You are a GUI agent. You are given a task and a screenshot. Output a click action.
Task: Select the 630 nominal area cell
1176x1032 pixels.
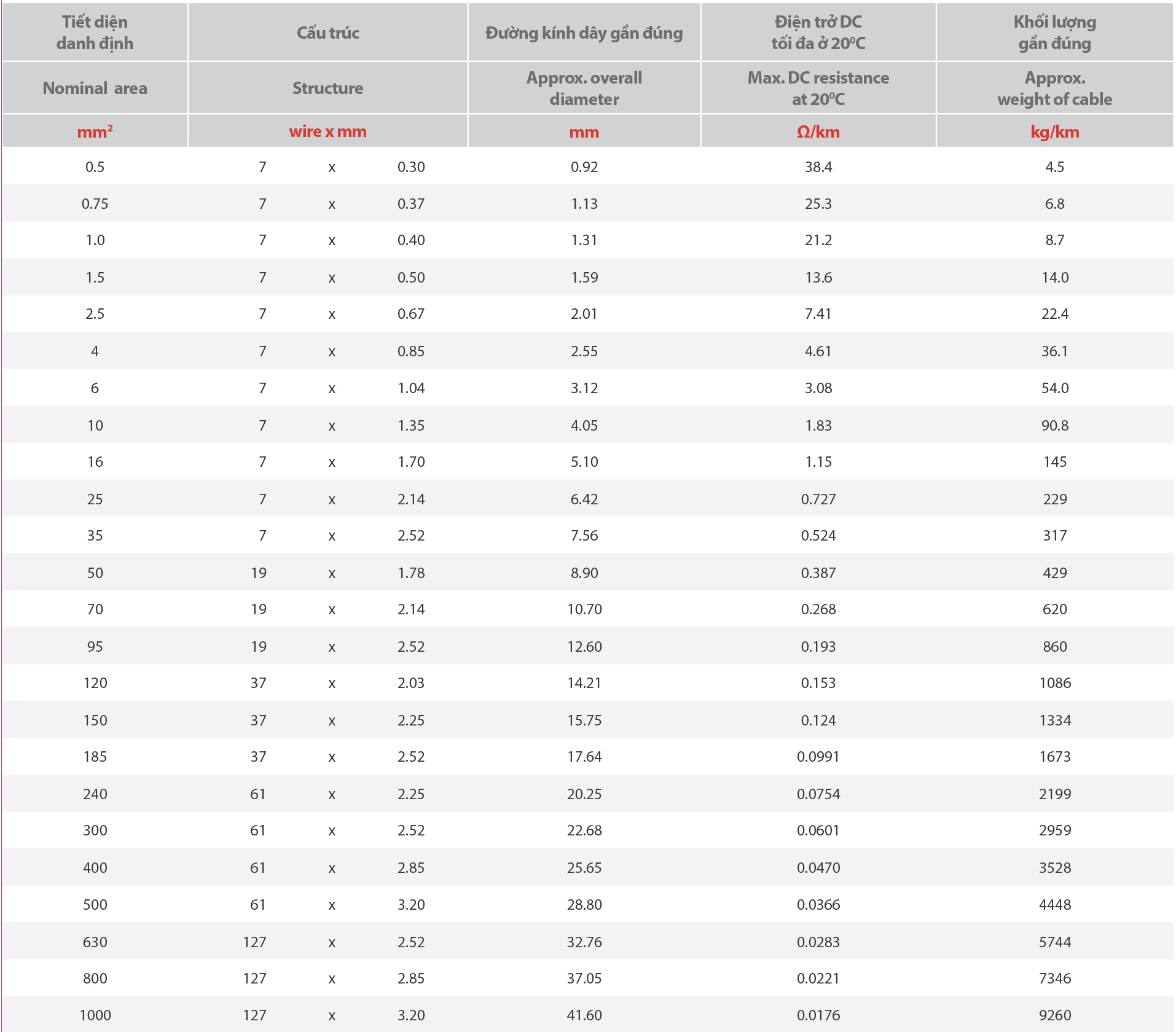95,942
